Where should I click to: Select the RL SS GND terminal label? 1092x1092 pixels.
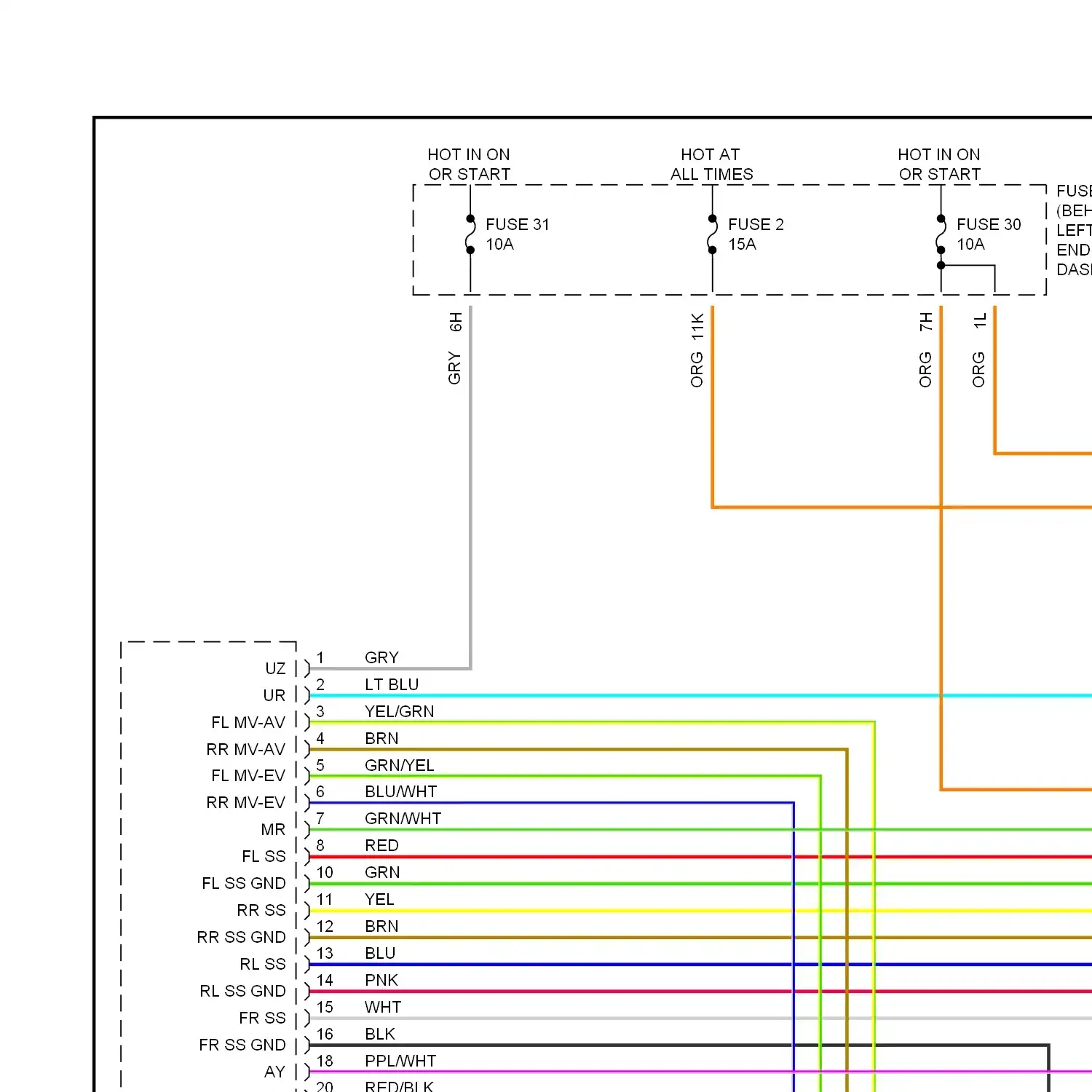point(242,991)
